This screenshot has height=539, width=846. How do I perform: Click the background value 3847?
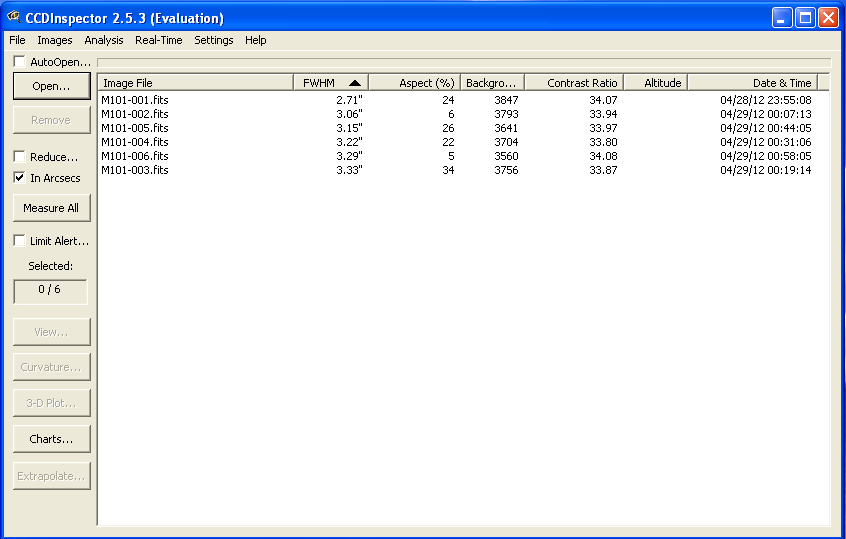point(506,100)
